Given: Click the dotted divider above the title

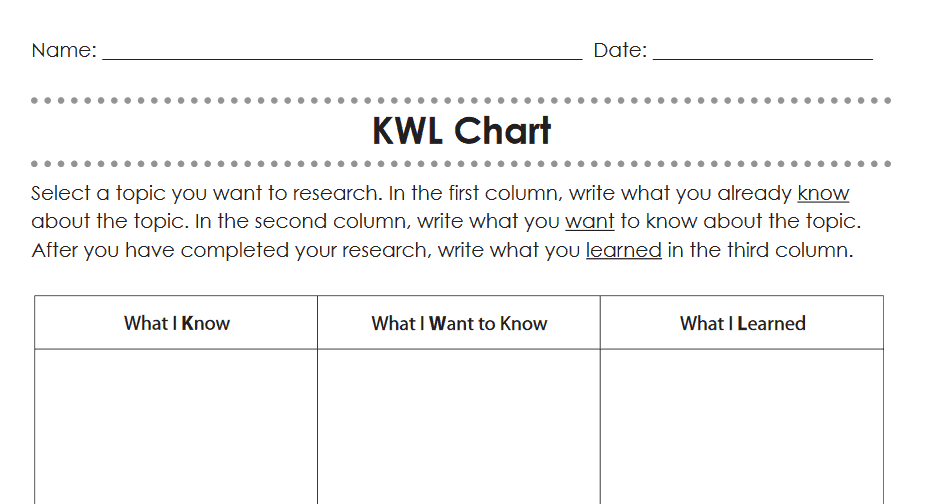Looking at the screenshot, I should 461,100.
